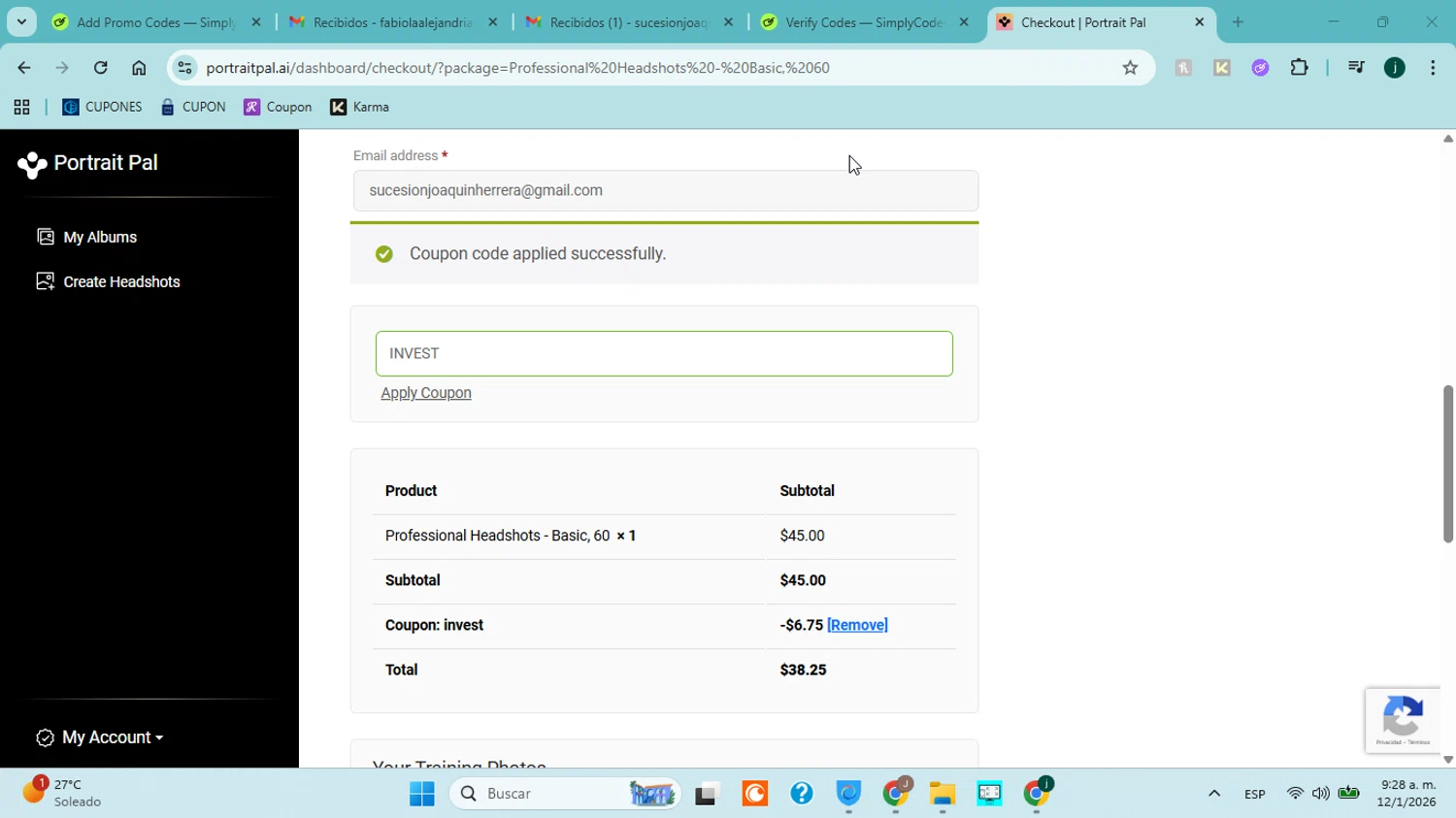1456x818 pixels.
Task: Bookmark this page with star icon
Action: [x=1130, y=68]
